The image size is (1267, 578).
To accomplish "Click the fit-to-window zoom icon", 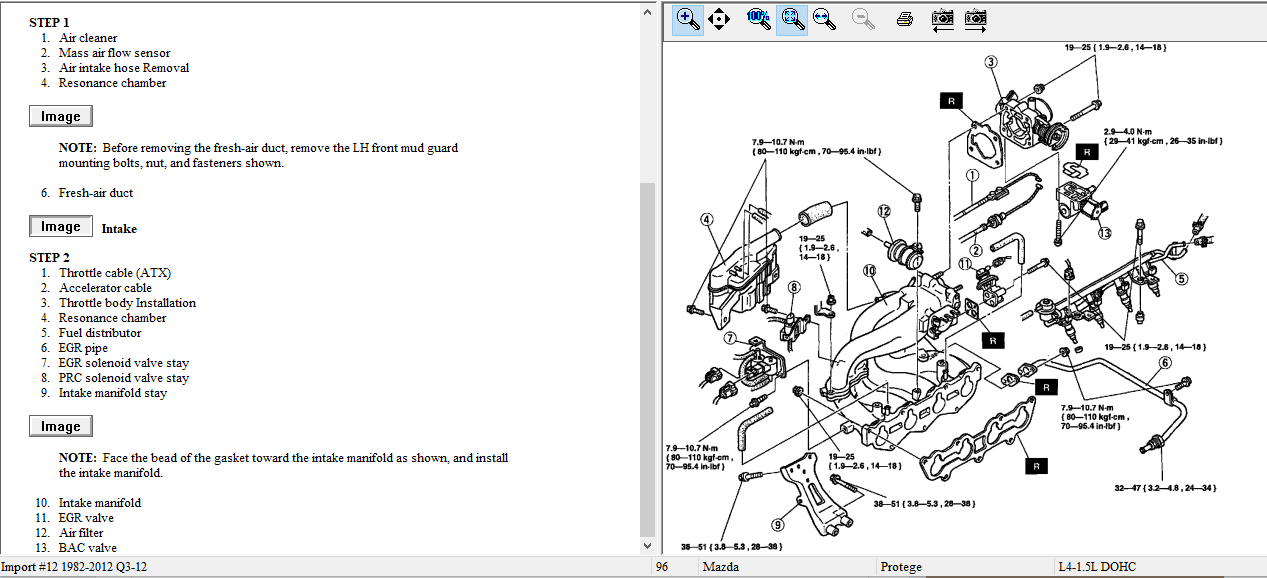I will 792,19.
